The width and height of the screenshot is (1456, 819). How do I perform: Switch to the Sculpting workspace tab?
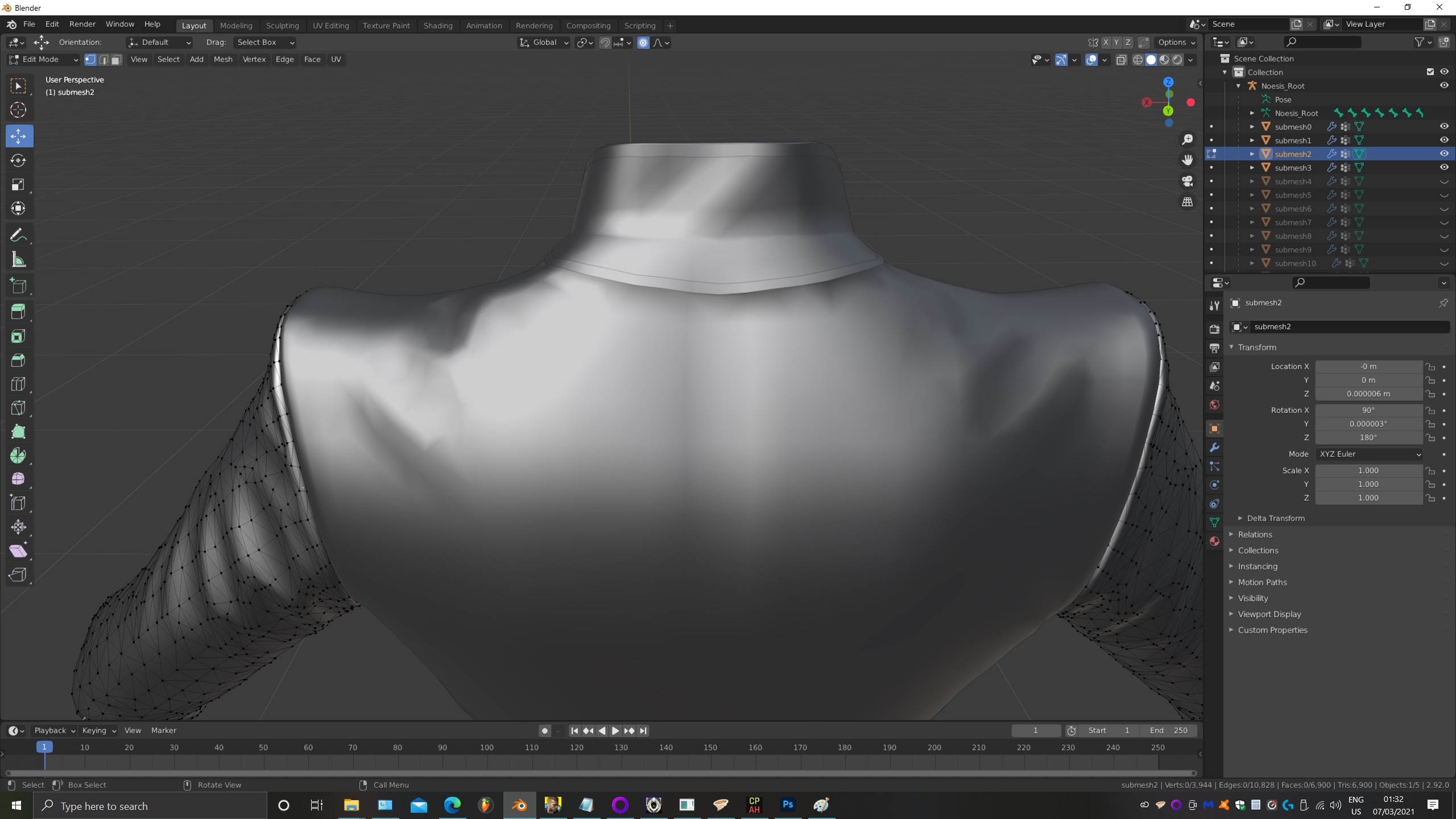[282, 26]
